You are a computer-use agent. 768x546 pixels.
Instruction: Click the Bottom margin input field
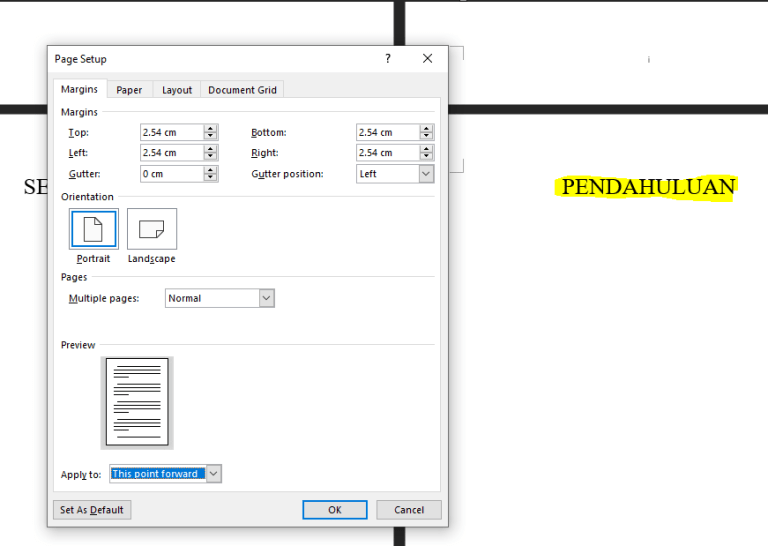pos(387,132)
